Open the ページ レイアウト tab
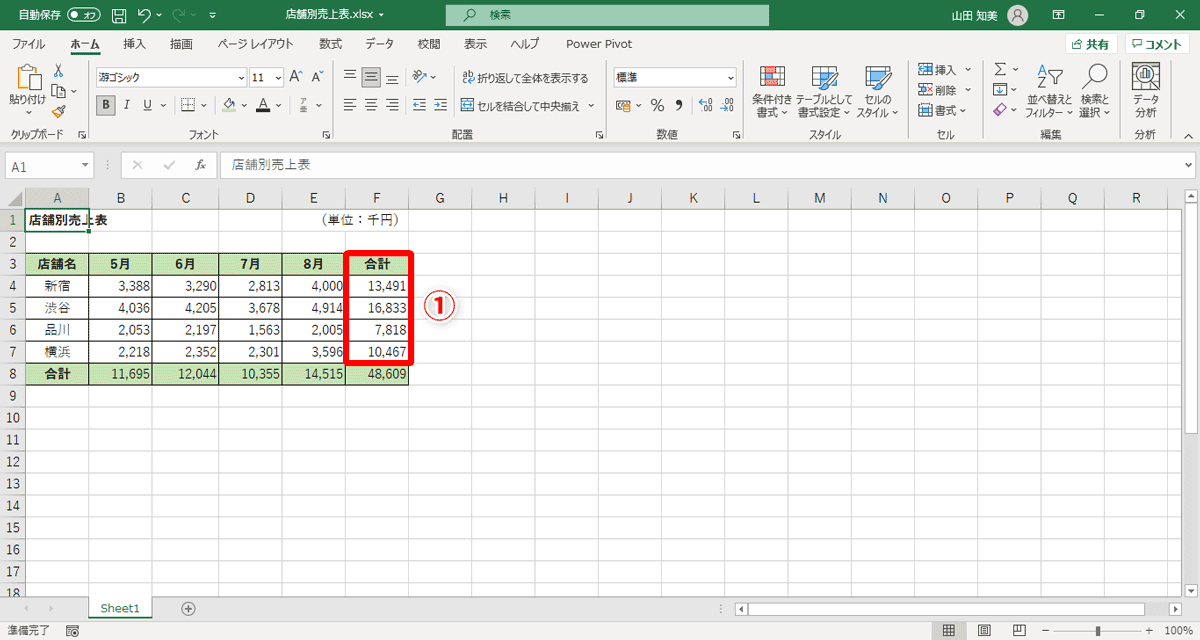The image size is (1200, 640). click(256, 44)
